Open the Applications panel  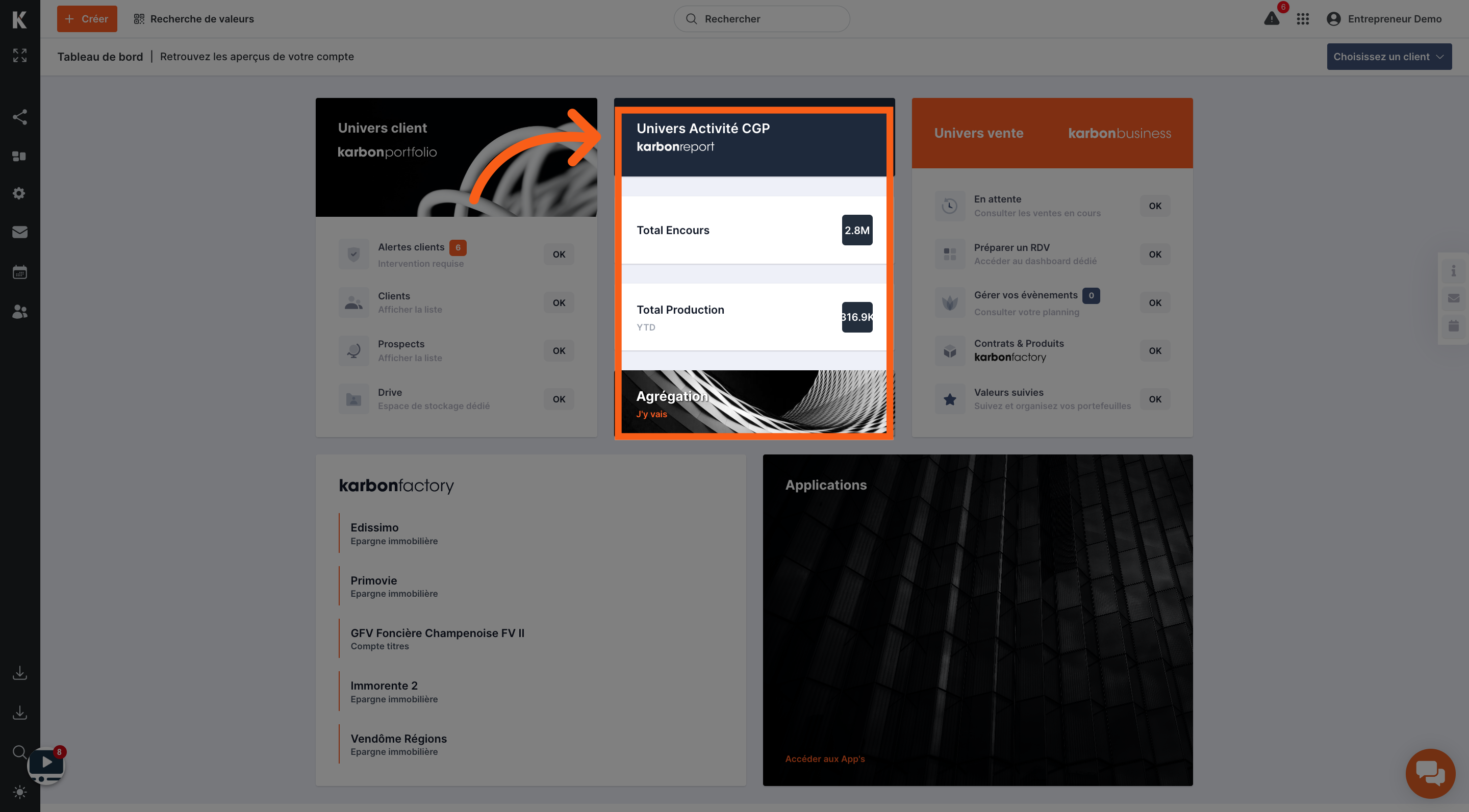click(977, 620)
